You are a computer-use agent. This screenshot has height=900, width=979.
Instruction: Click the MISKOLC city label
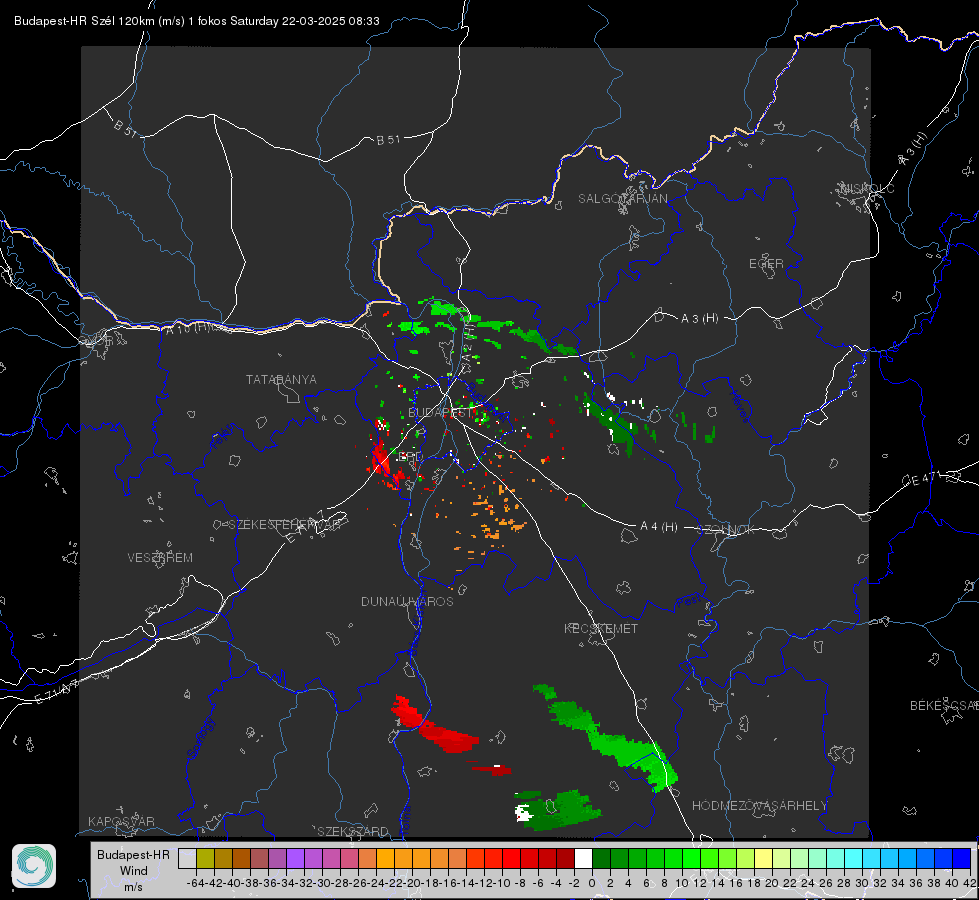[867, 188]
